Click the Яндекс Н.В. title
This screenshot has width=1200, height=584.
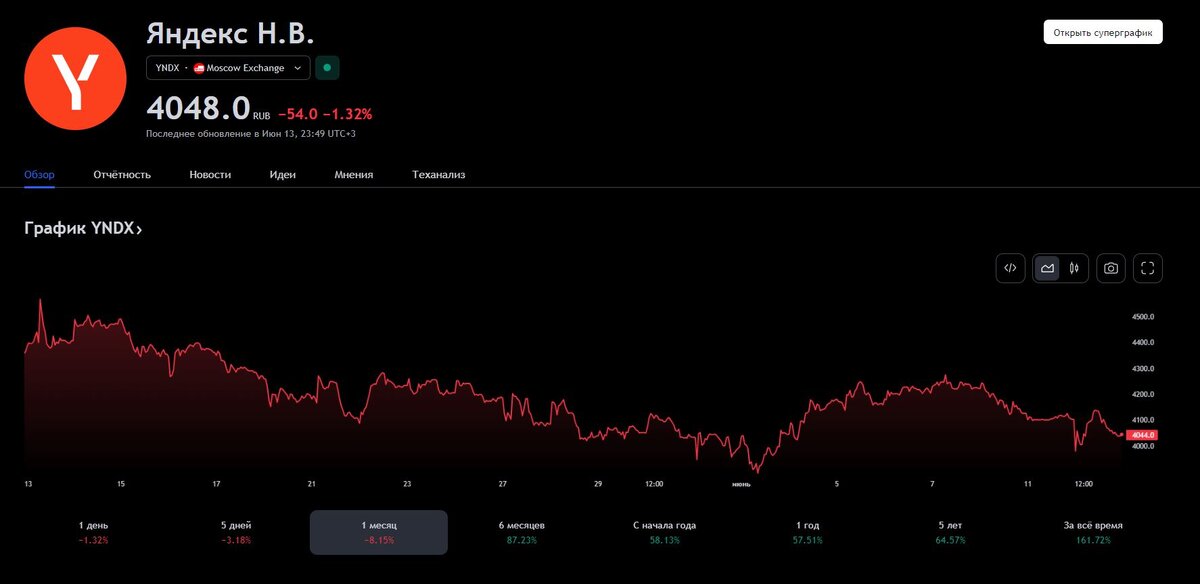click(230, 32)
